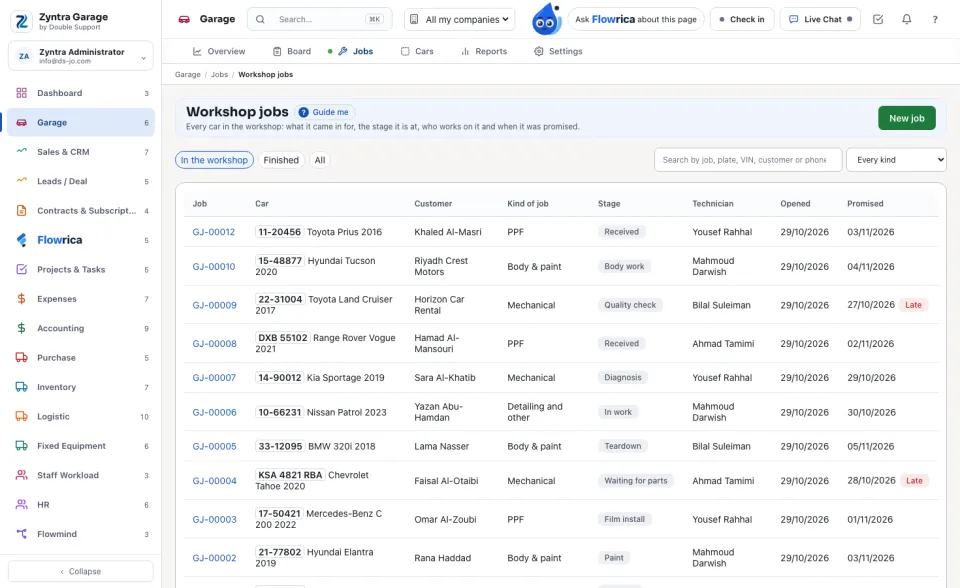
Task: Open Live Chat
Action: click(820, 20)
